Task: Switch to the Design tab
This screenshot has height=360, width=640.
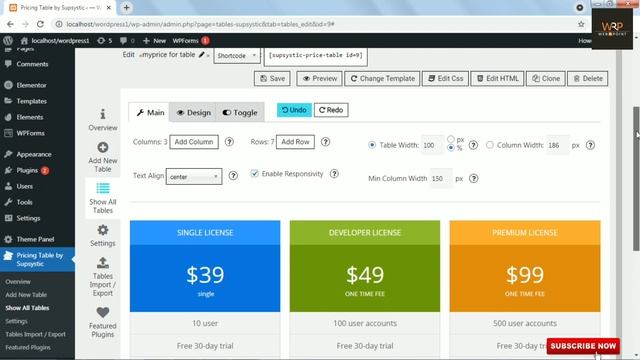Action: (x=193, y=112)
